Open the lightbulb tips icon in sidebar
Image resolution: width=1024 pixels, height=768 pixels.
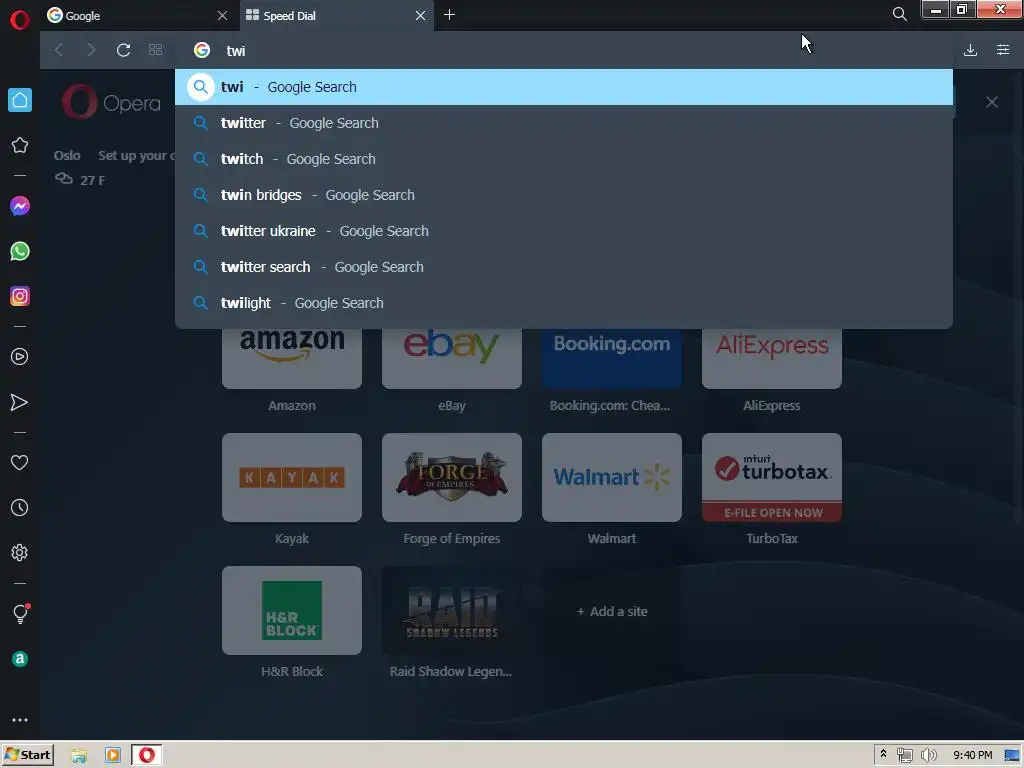(20, 614)
